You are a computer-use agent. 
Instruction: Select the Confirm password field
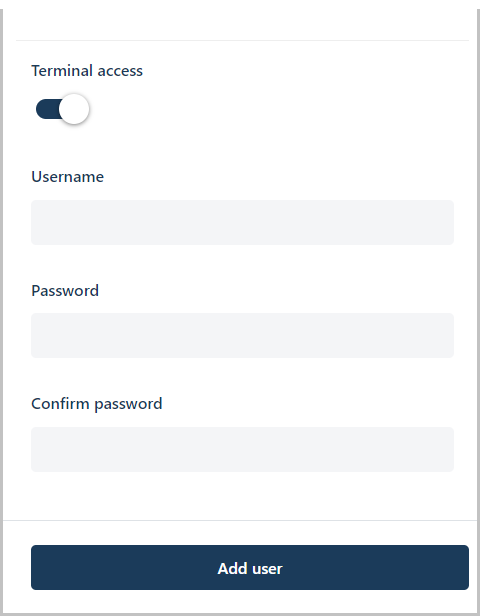tap(242, 449)
